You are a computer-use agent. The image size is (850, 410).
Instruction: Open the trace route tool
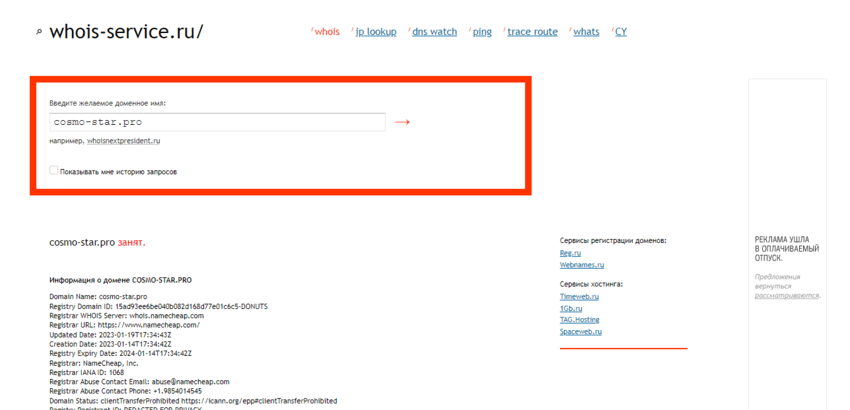tap(532, 32)
